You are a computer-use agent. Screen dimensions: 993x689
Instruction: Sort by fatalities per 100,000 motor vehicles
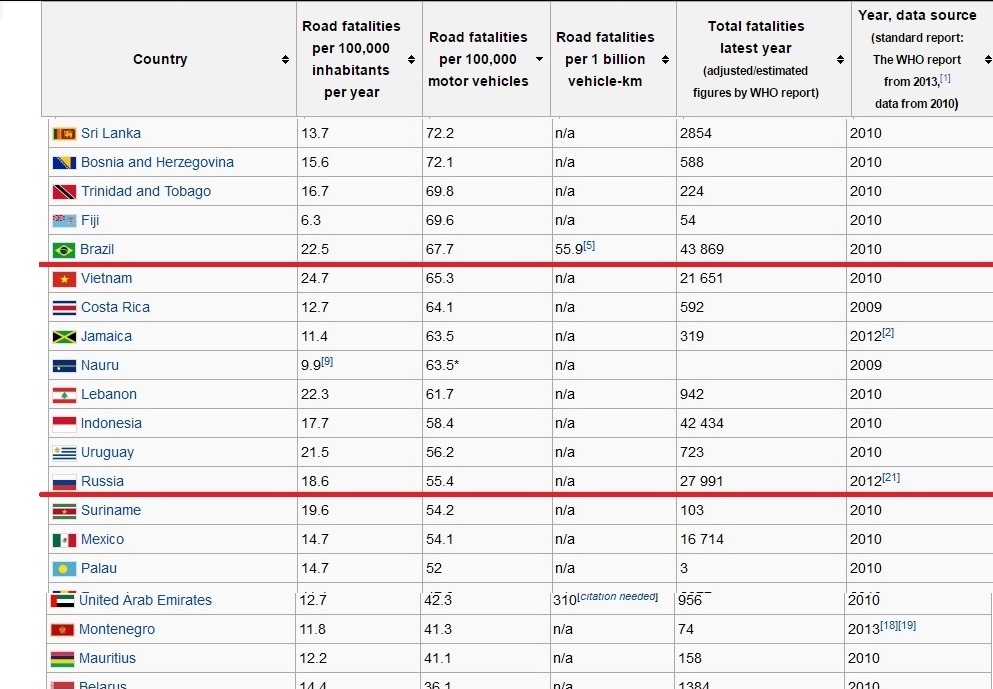pyautogui.click(x=539, y=60)
